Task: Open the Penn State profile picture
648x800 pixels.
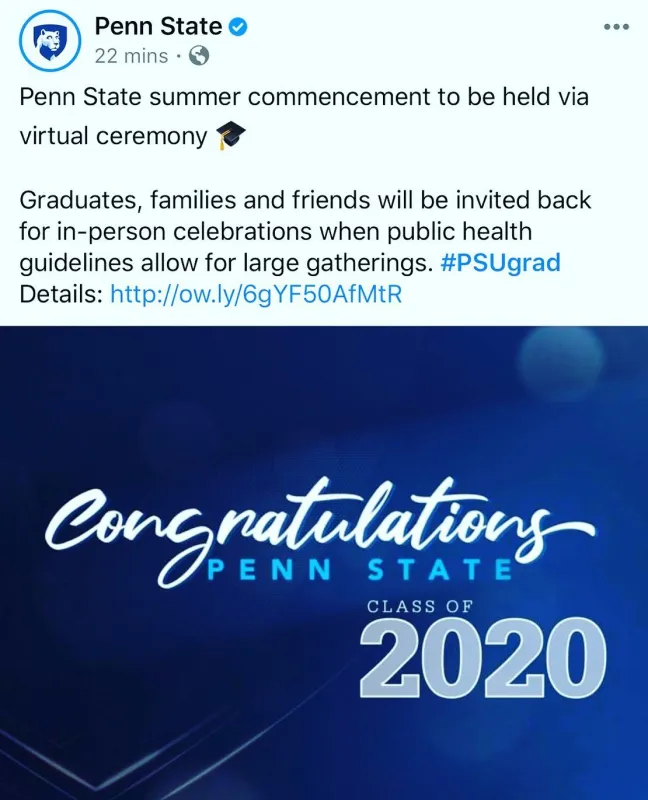Action: click(49, 40)
